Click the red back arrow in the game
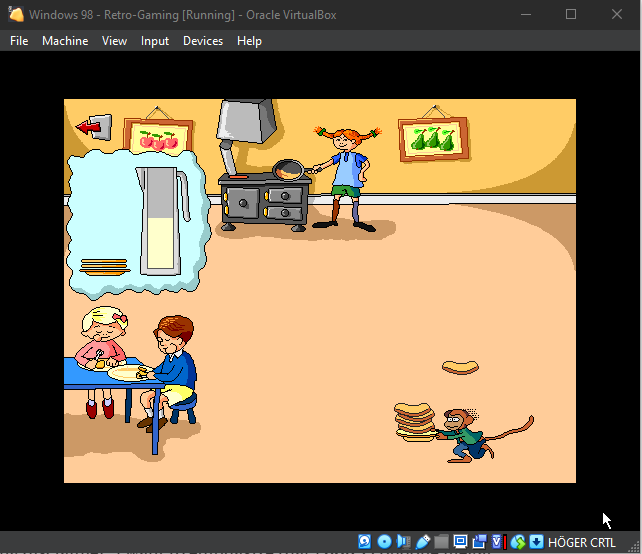The width and height of the screenshot is (642, 554). click(94, 127)
